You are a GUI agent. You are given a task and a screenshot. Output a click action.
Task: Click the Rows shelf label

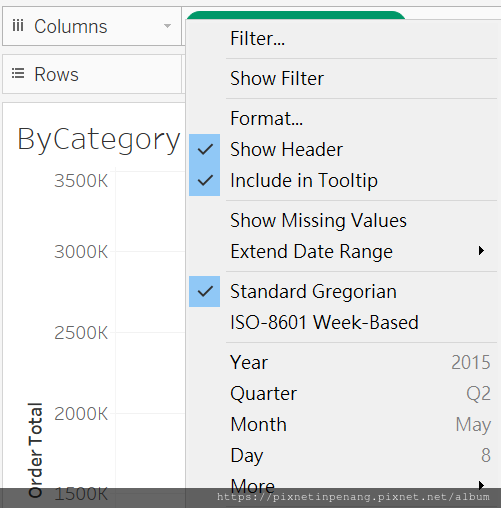click(56, 74)
